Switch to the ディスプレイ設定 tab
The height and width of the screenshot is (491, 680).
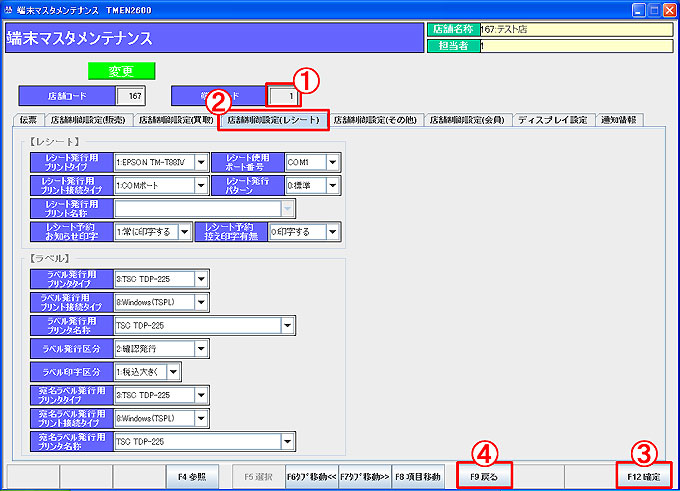(553, 120)
